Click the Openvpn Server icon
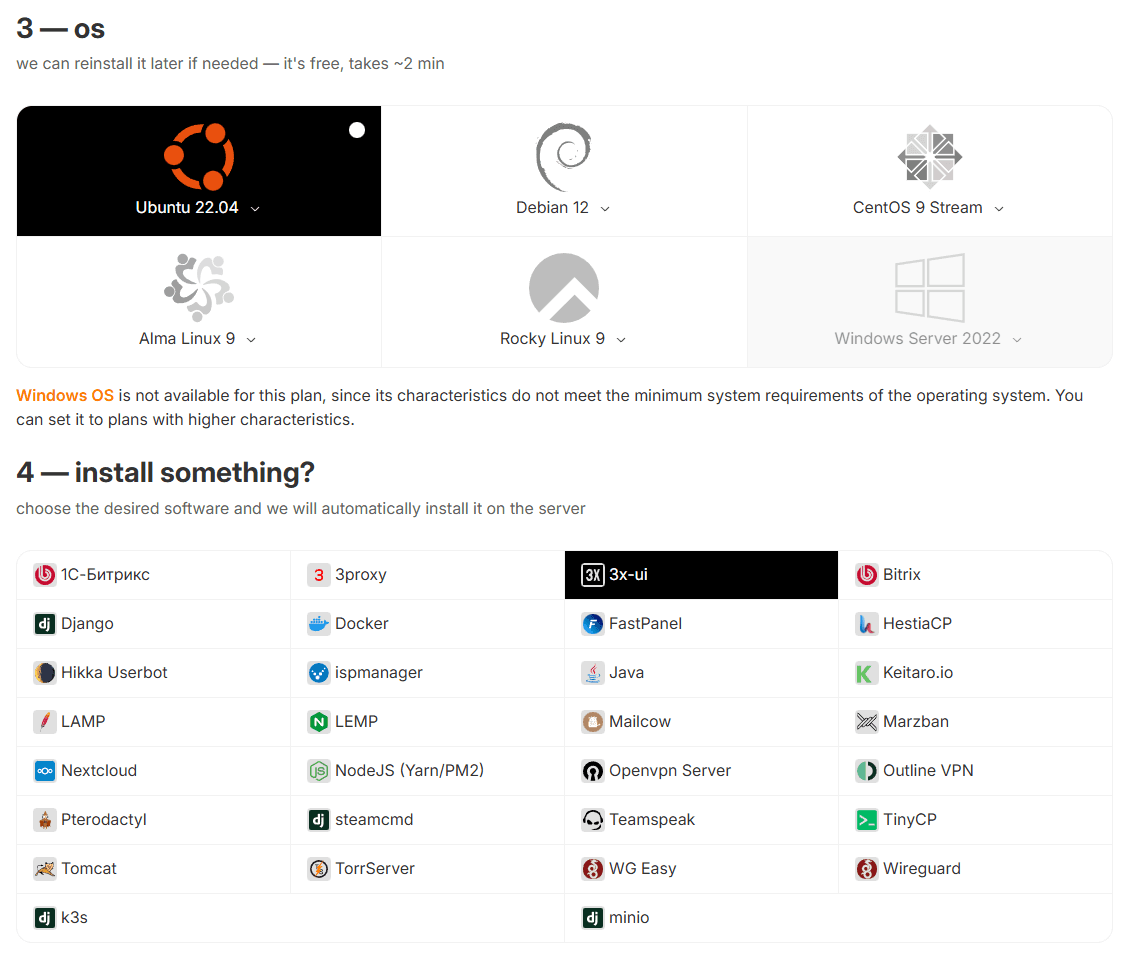The width and height of the screenshot is (1127, 953). pyautogui.click(x=592, y=771)
